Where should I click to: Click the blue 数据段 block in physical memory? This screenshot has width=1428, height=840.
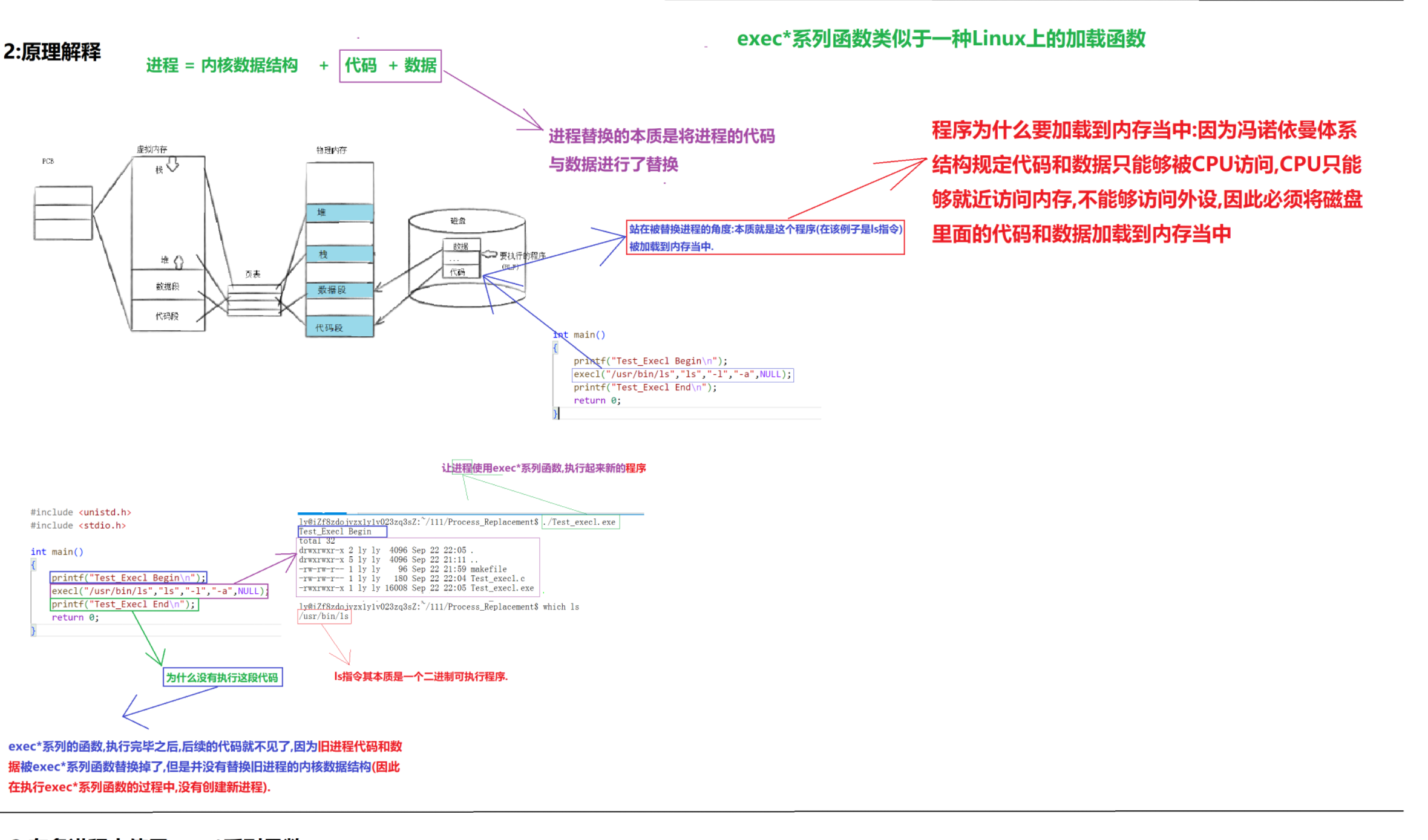[x=339, y=290]
